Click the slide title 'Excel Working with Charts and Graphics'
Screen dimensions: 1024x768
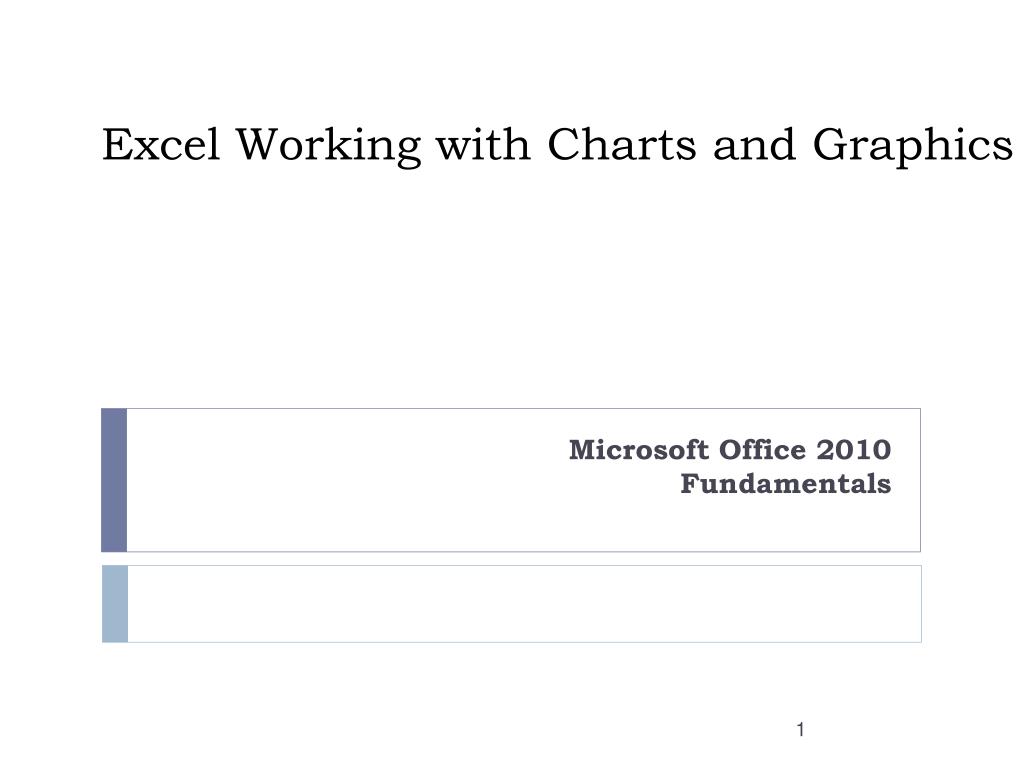pos(557,146)
